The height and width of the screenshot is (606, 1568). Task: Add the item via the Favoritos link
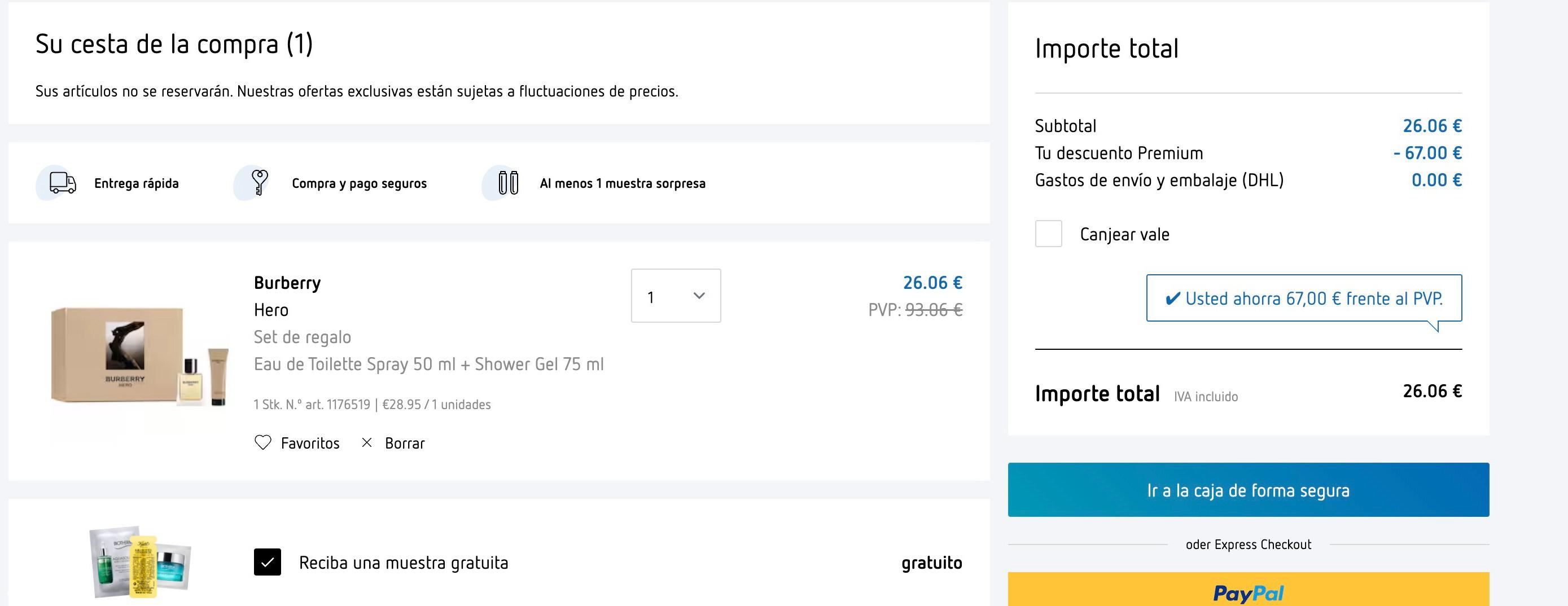pos(310,443)
